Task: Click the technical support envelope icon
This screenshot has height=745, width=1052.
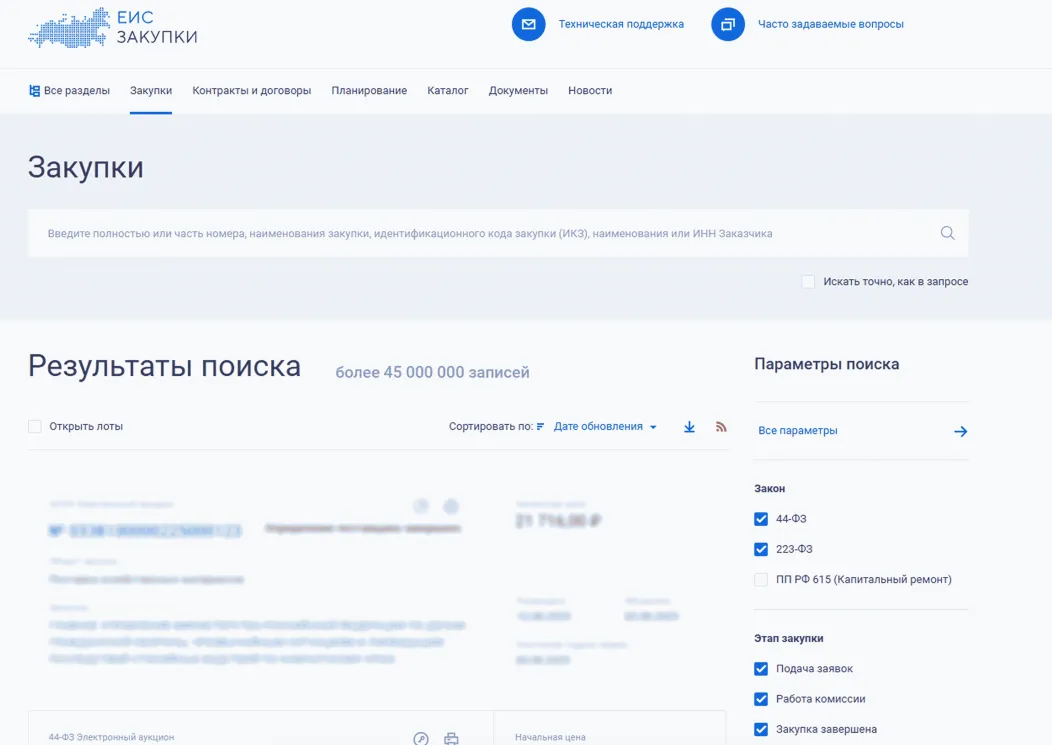Action: pos(528,24)
